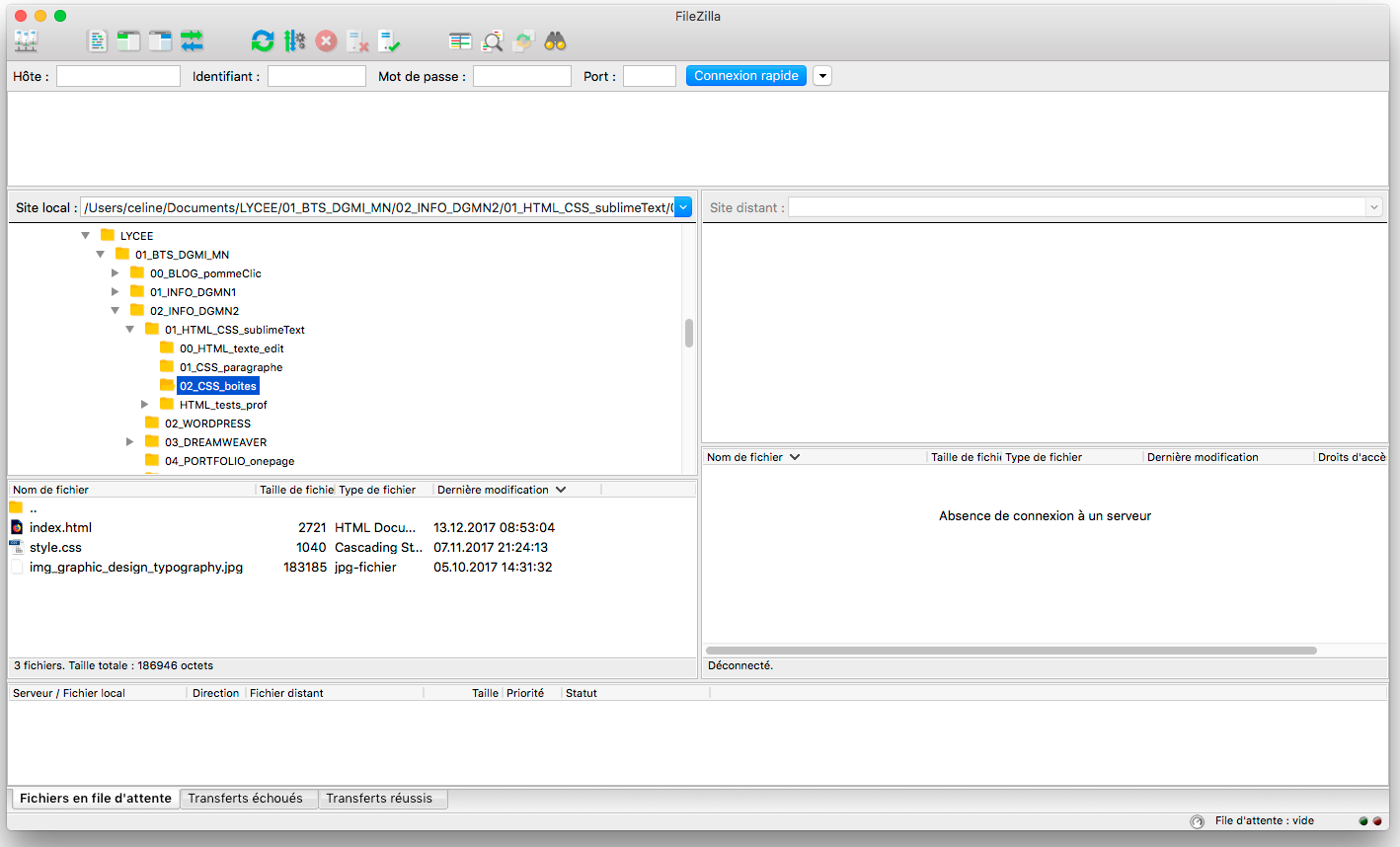Click the Statut column header in queue

(635, 693)
